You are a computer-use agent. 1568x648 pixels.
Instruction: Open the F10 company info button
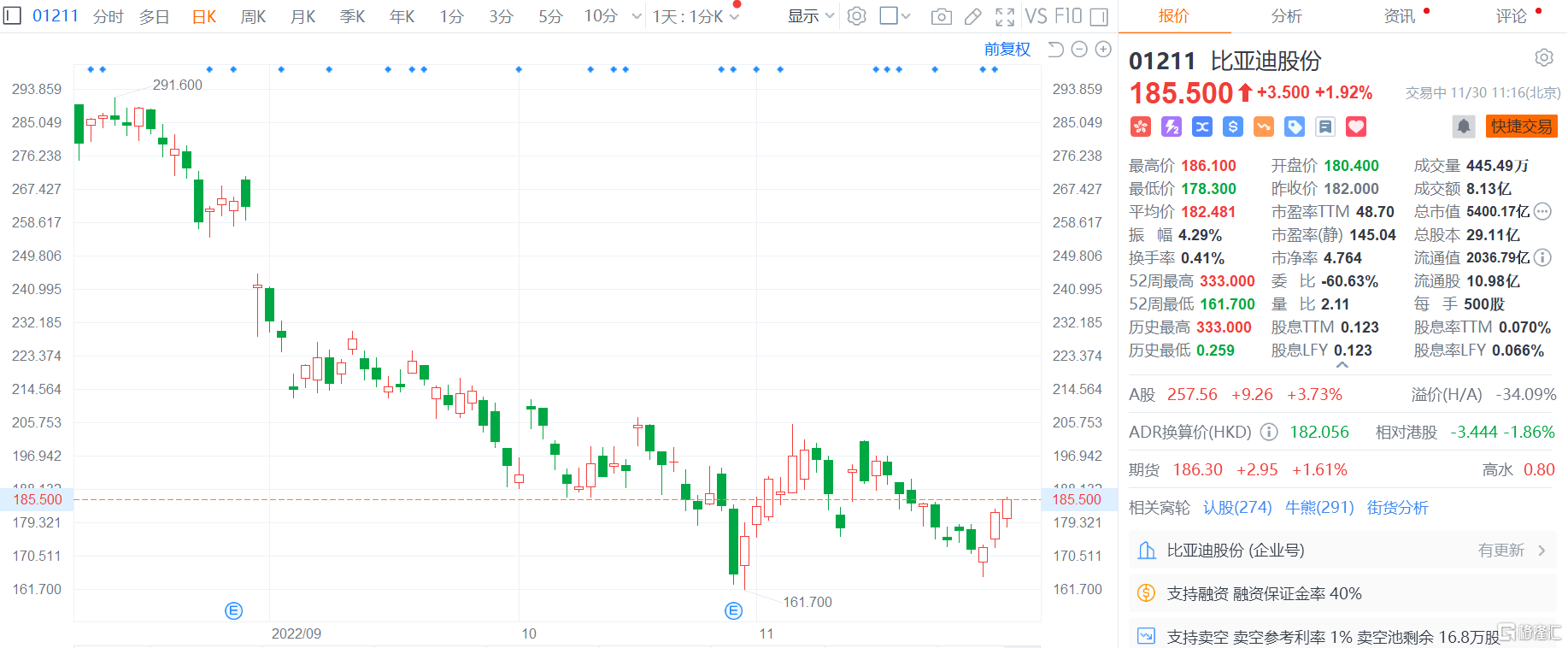tap(1068, 16)
